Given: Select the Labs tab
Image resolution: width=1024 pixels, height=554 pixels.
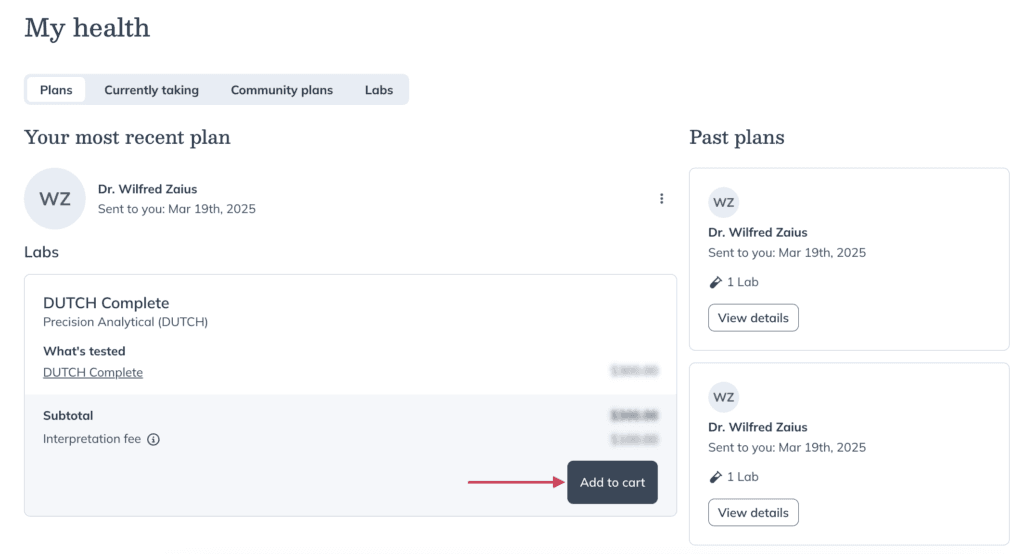Looking at the screenshot, I should tap(379, 90).
